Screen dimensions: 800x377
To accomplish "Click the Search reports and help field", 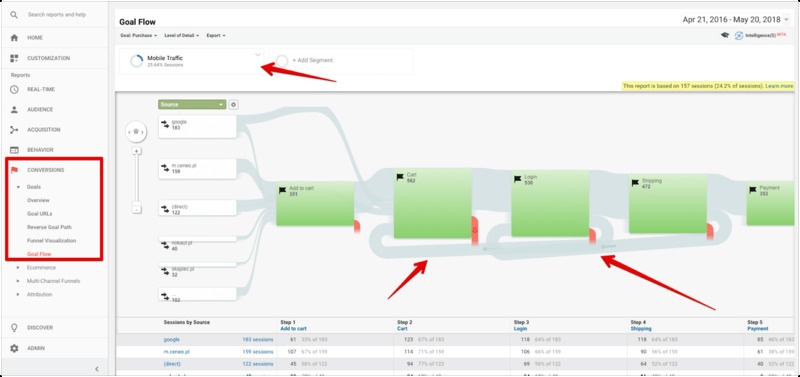I will click(57, 15).
